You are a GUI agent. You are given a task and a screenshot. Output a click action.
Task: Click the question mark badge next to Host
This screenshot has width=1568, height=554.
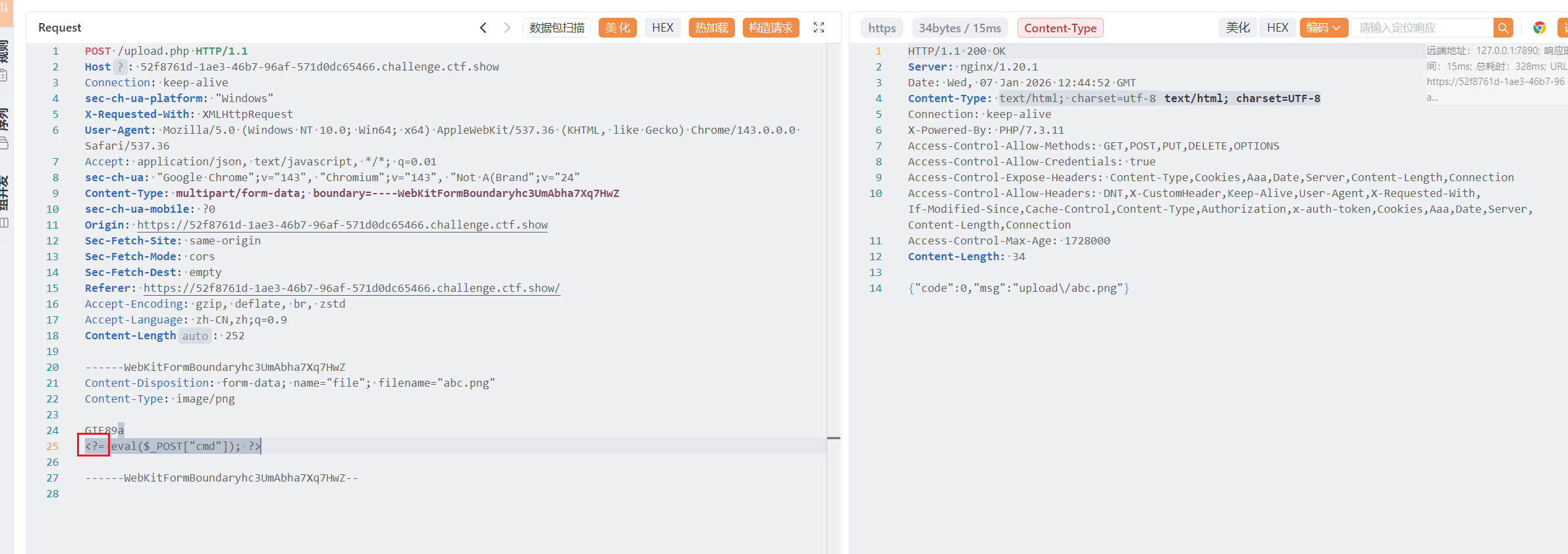120,67
